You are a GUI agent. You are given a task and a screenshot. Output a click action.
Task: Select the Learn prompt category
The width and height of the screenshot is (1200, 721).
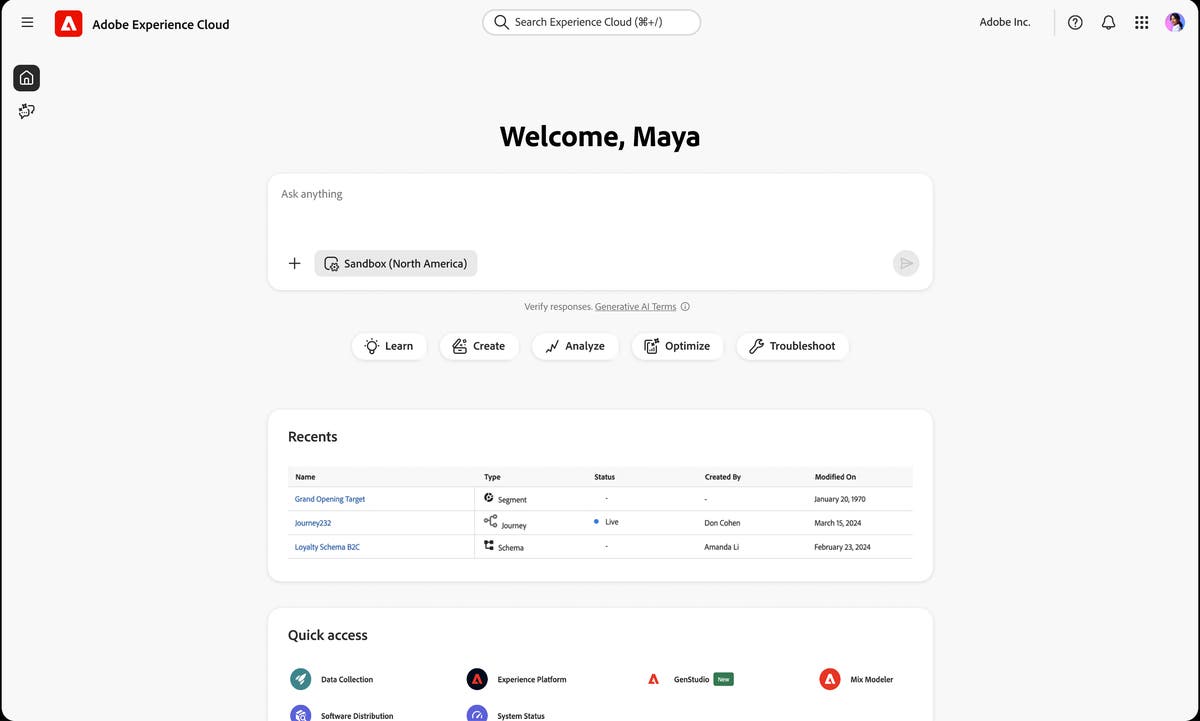[x=389, y=346]
